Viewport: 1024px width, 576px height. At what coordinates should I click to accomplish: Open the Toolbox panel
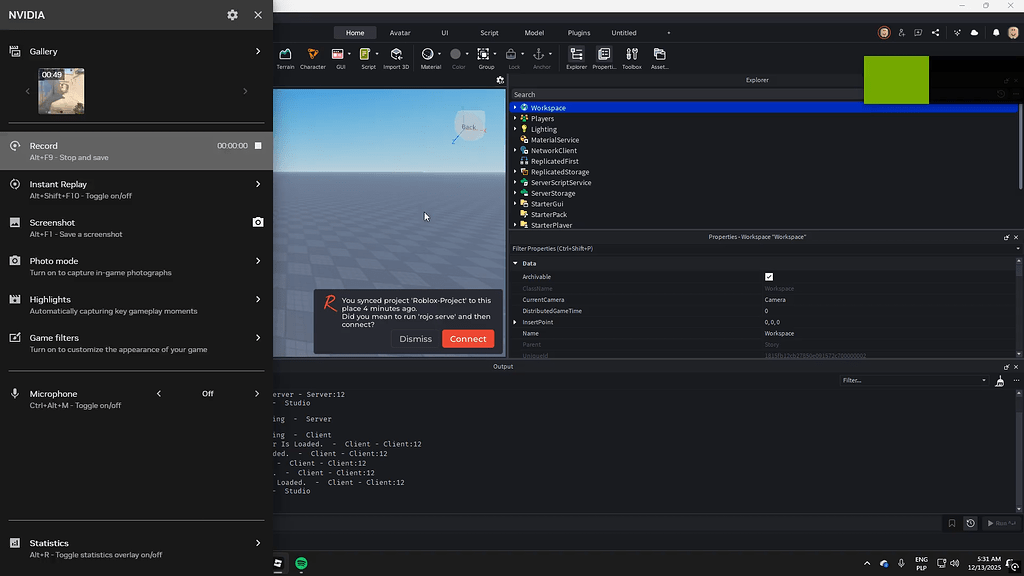pyautogui.click(x=631, y=57)
